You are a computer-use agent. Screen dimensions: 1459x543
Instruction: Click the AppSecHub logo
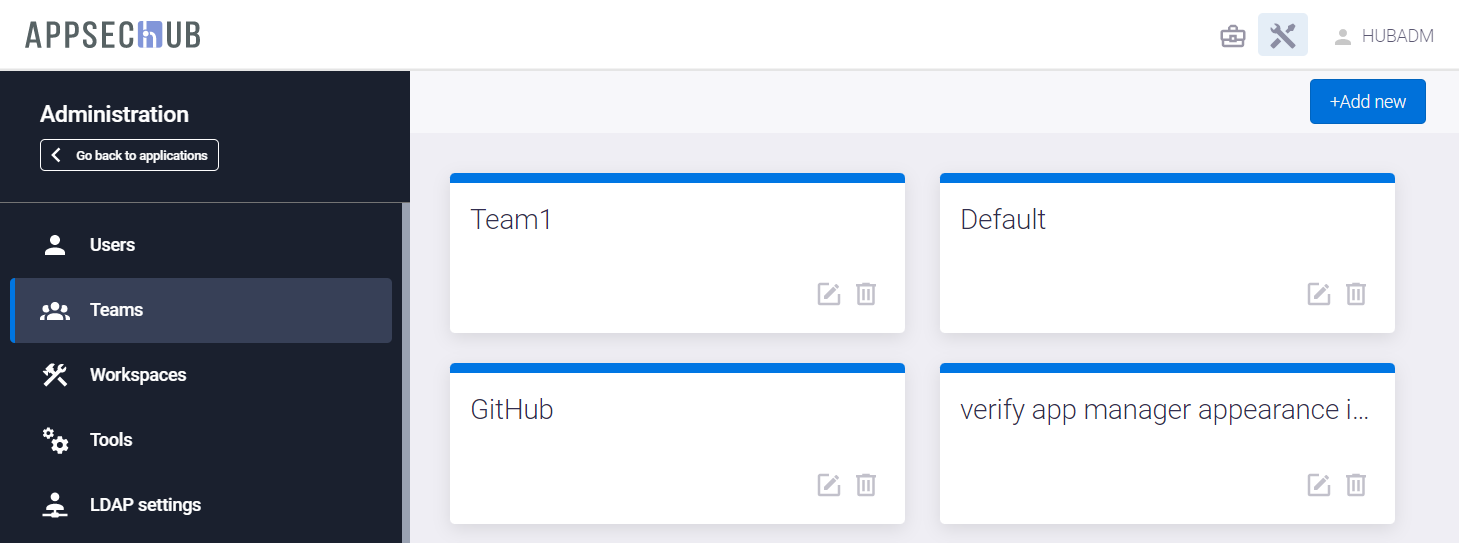point(113,35)
